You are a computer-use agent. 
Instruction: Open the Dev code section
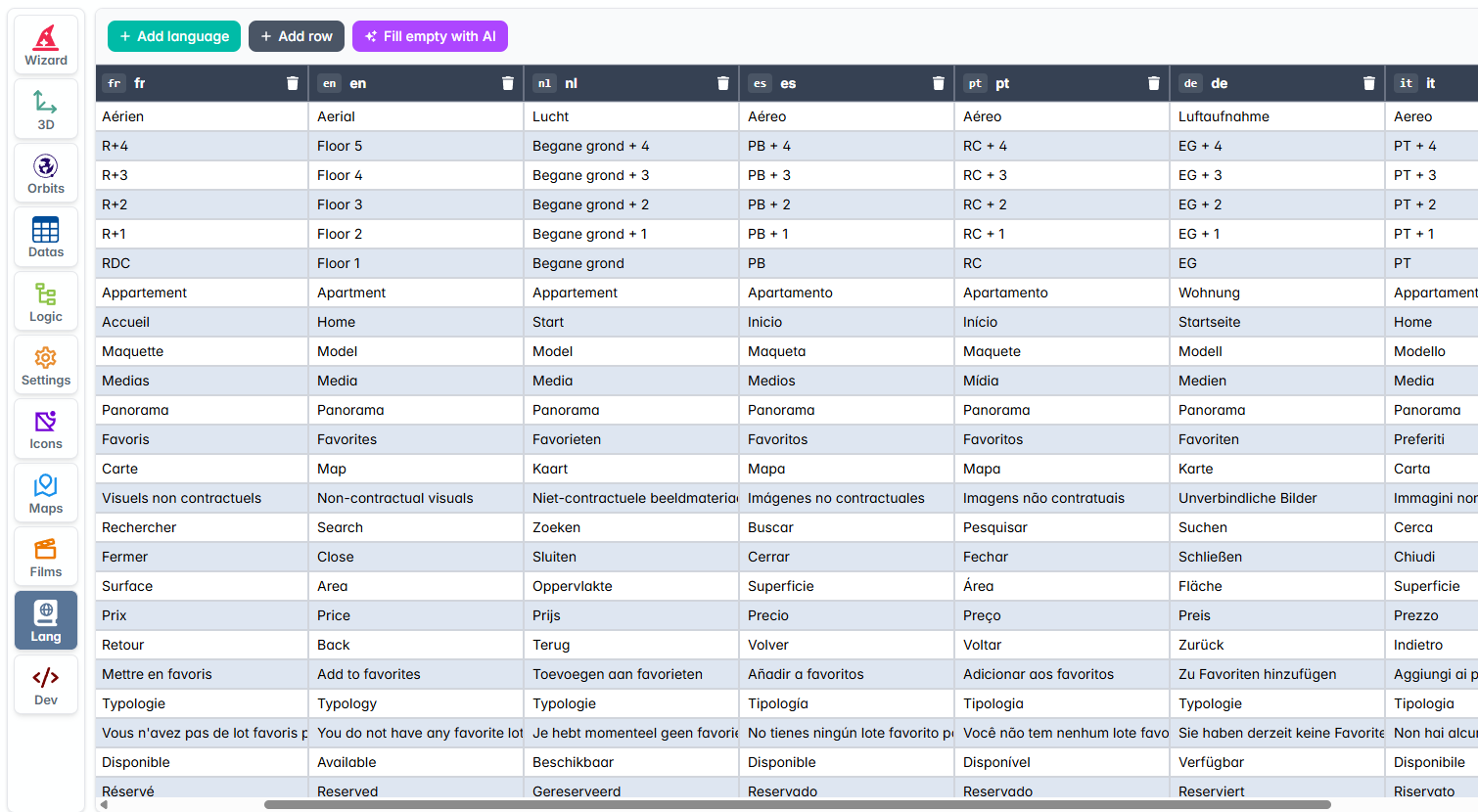point(46,685)
